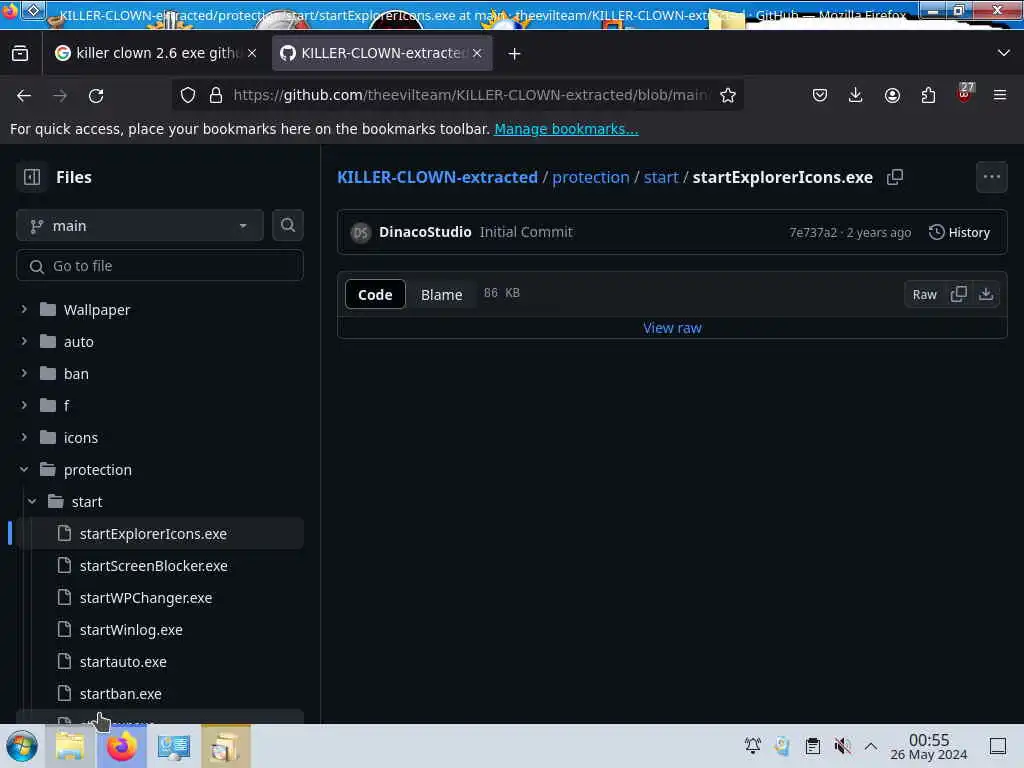The height and width of the screenshot is (768, 1024).
Task: Open the protection breadcrumb link
Action: pos(590,177)
